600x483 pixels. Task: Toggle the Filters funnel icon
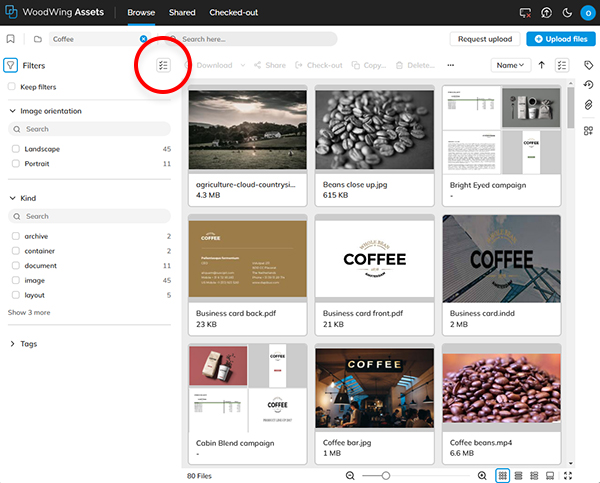11,65
